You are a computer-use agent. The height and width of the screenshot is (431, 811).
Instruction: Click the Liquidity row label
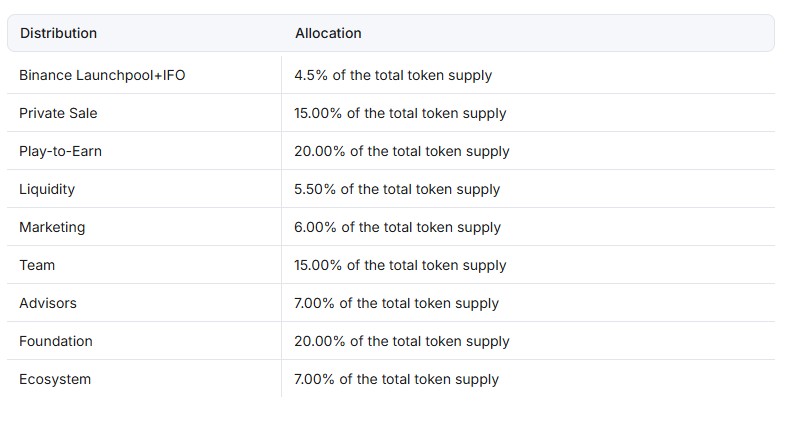click(47, 189)
